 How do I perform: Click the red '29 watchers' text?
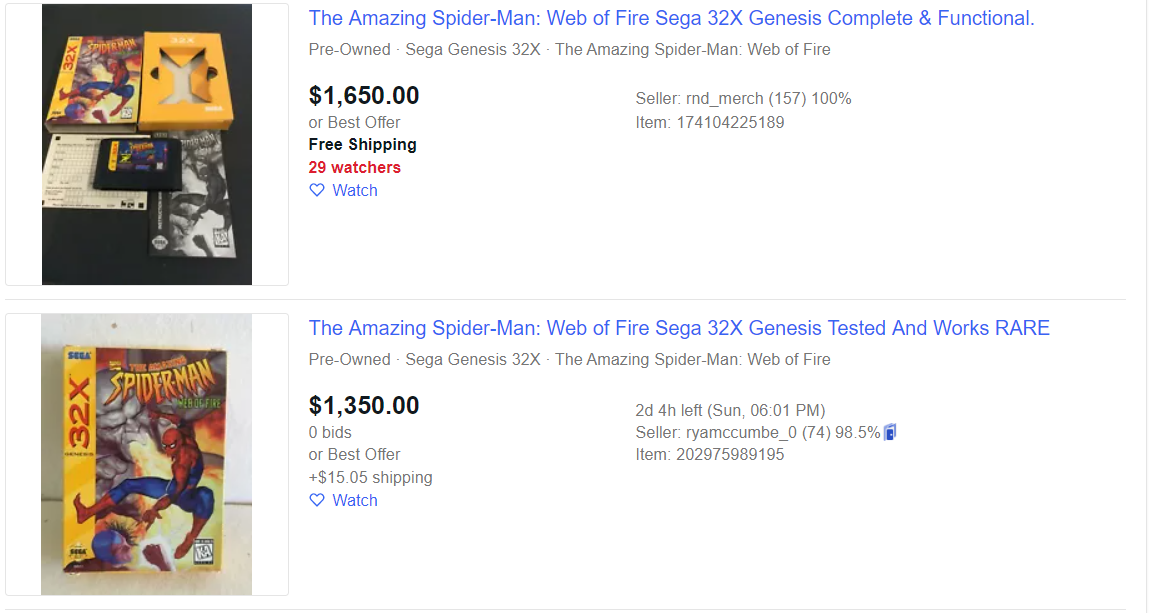coord(355,167)
